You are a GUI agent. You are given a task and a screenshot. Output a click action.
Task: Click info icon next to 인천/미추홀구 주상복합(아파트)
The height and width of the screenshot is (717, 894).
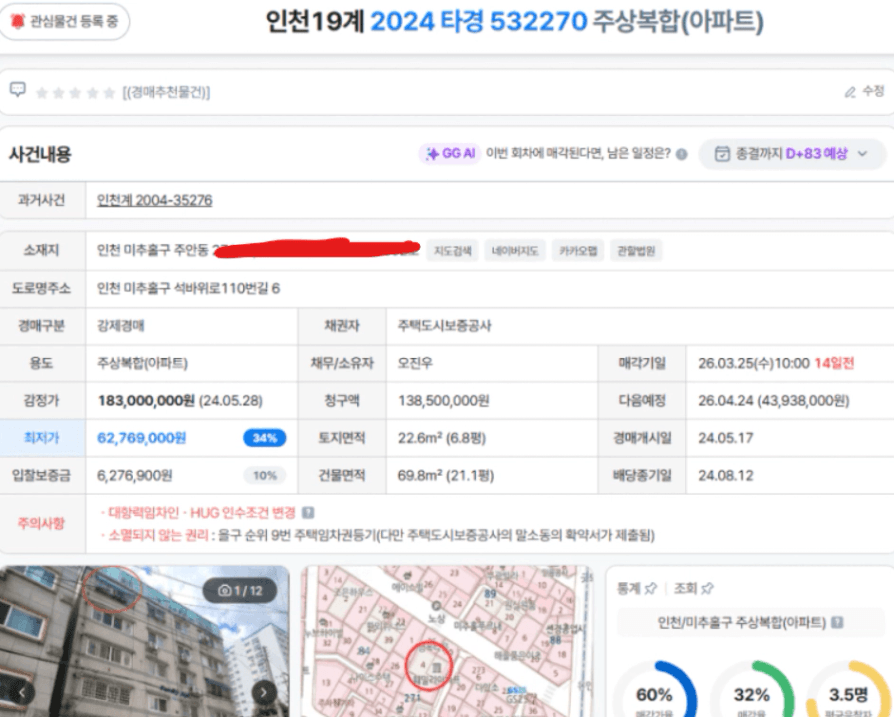pos(837,623)
